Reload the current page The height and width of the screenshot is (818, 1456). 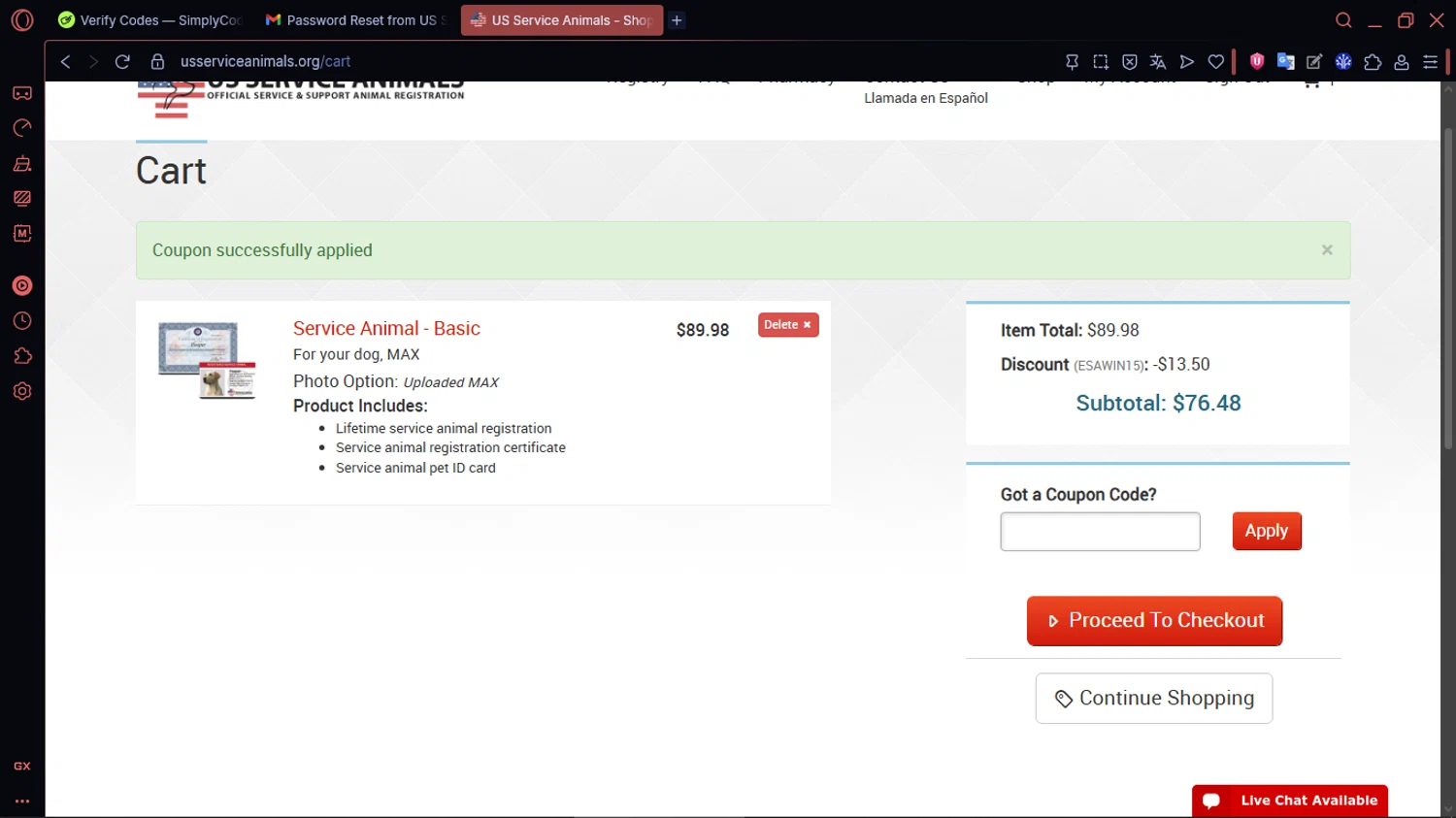[x=122, y=61]
